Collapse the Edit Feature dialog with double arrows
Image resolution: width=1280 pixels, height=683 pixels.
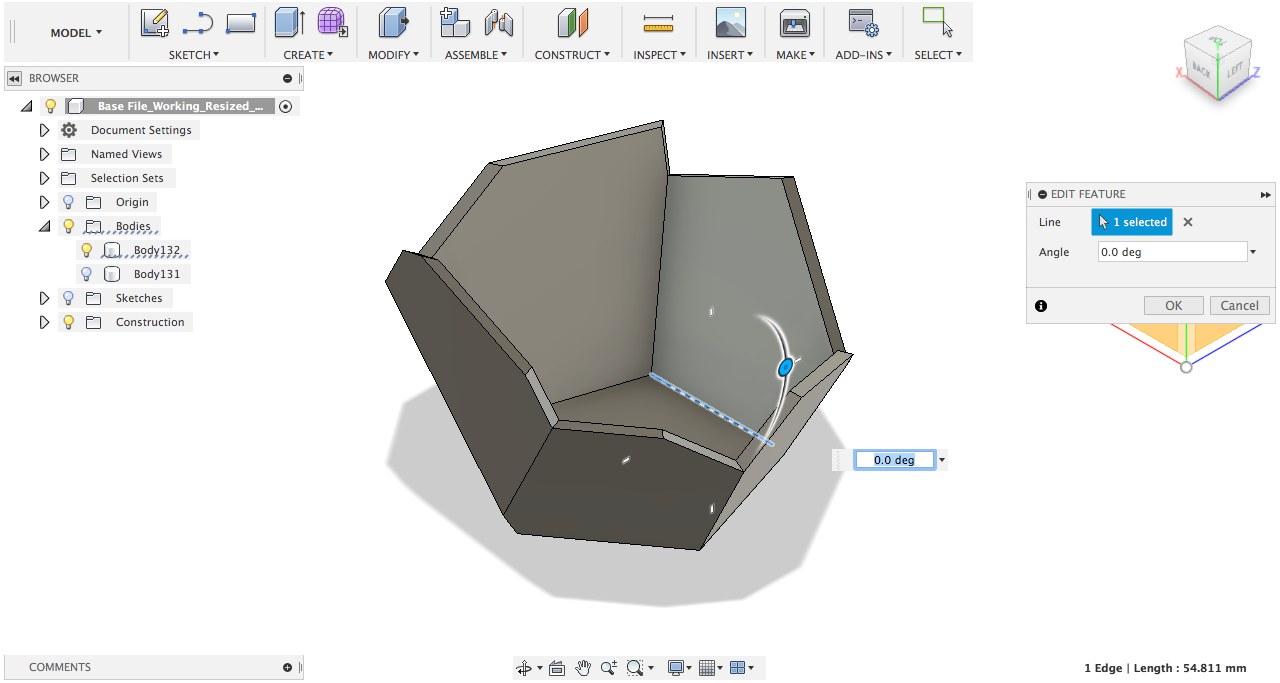click(1266, 194)
